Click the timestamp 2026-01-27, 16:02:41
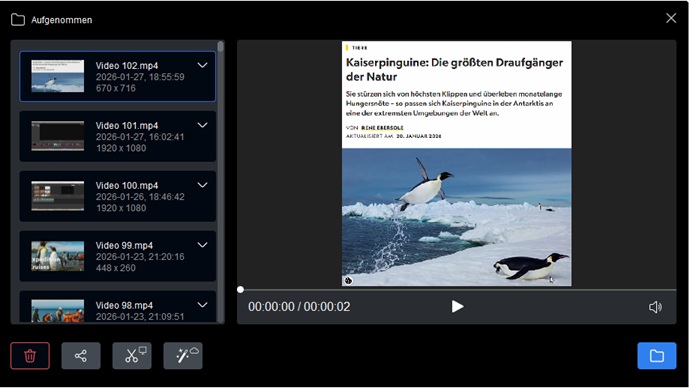The height and width of the screenshot is (388, 690). (140, 137)
